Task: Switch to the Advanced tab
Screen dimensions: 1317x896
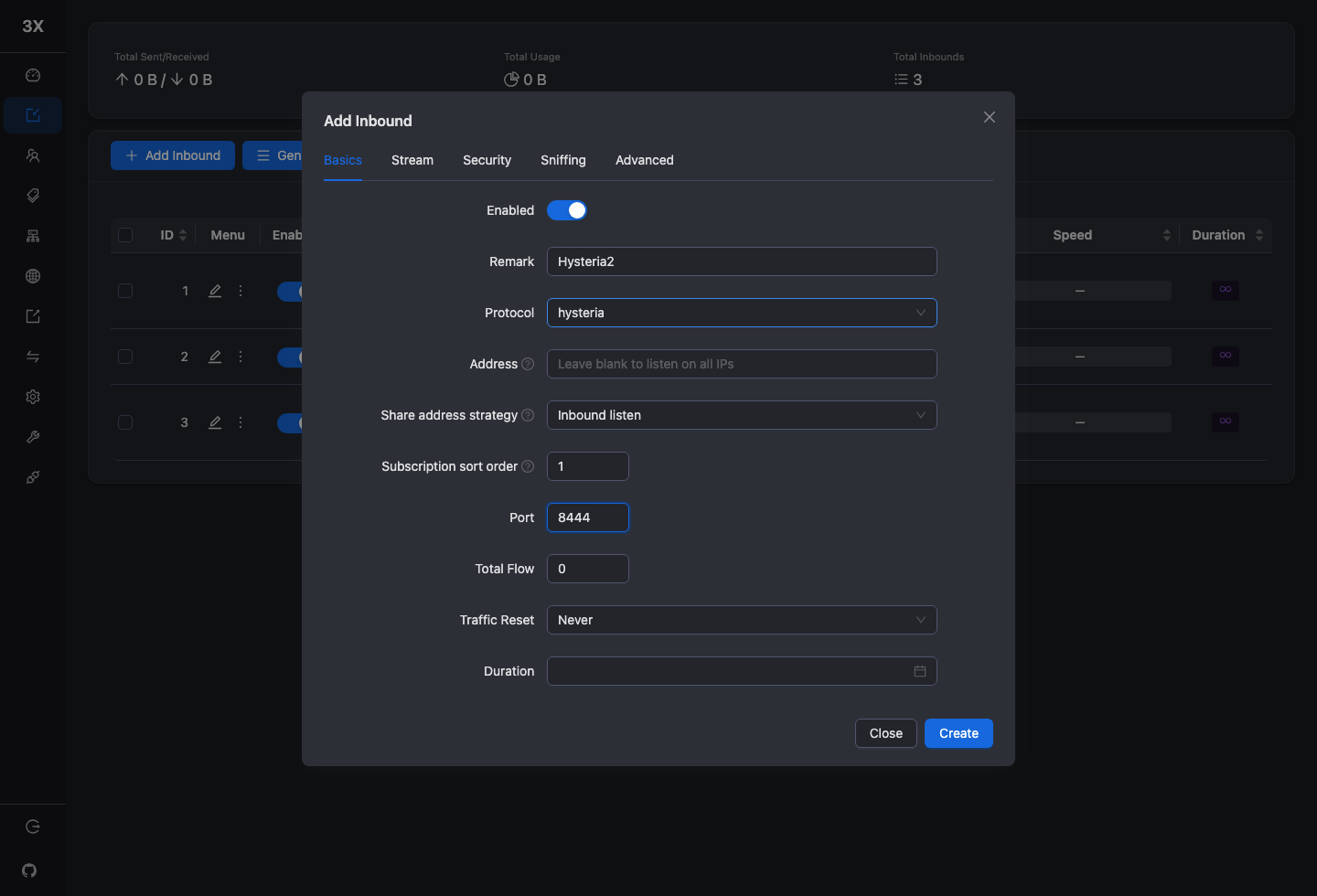Action: coord(645,160)
